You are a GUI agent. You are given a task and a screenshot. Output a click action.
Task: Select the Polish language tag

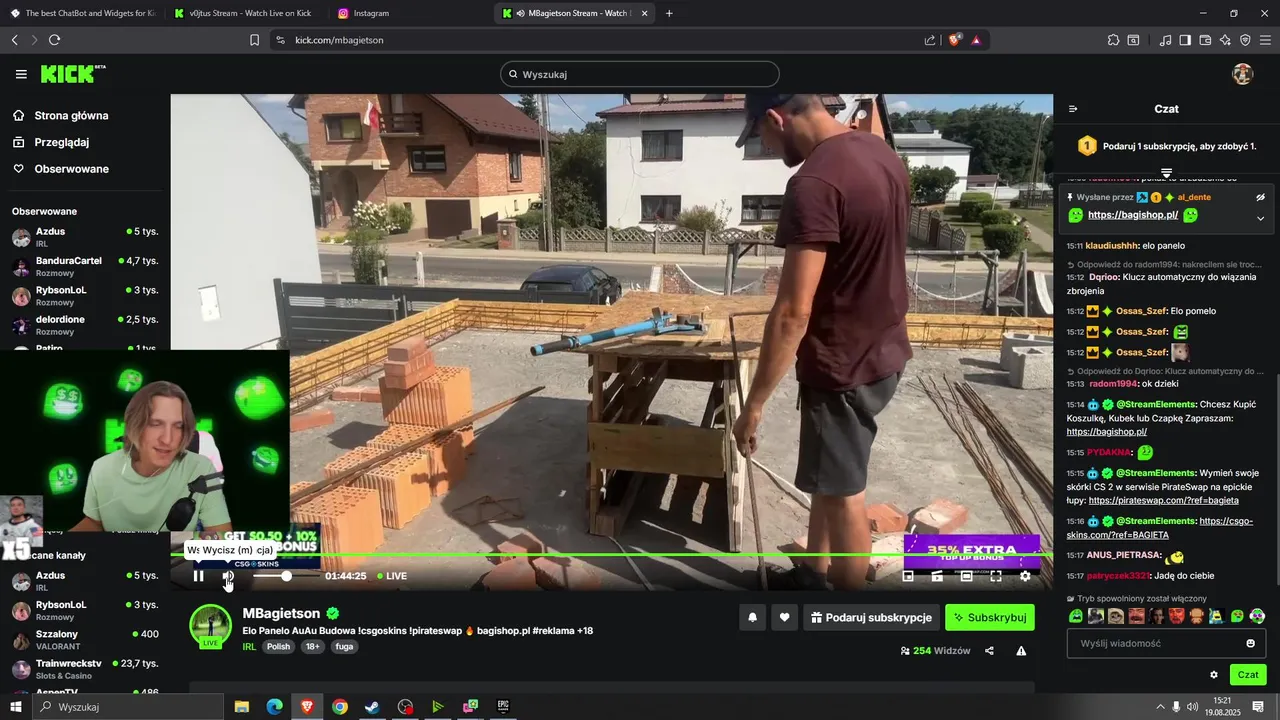click(x=278, y=646)
